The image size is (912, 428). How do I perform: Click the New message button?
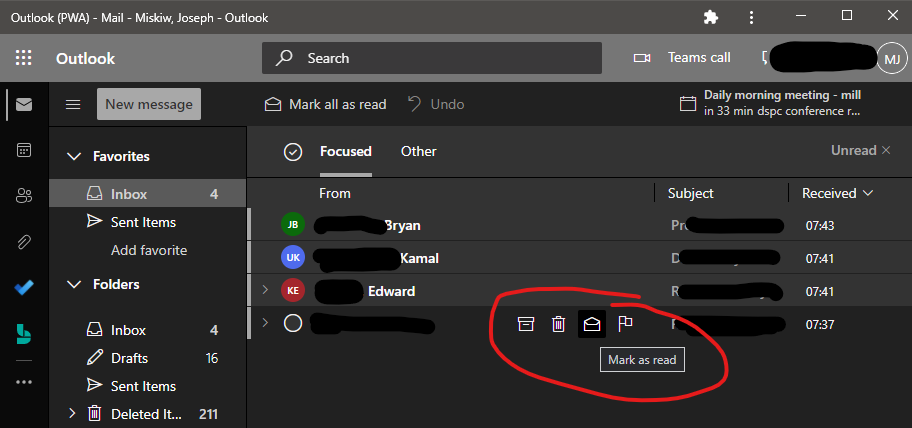point(149,104)
